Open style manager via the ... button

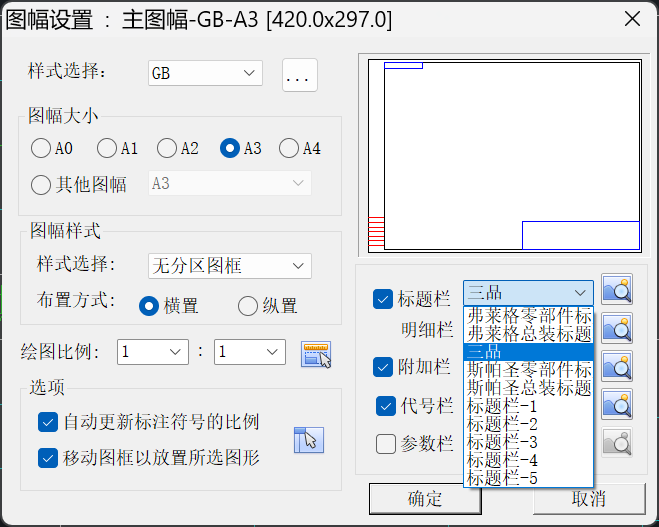[x=300, y=75]
